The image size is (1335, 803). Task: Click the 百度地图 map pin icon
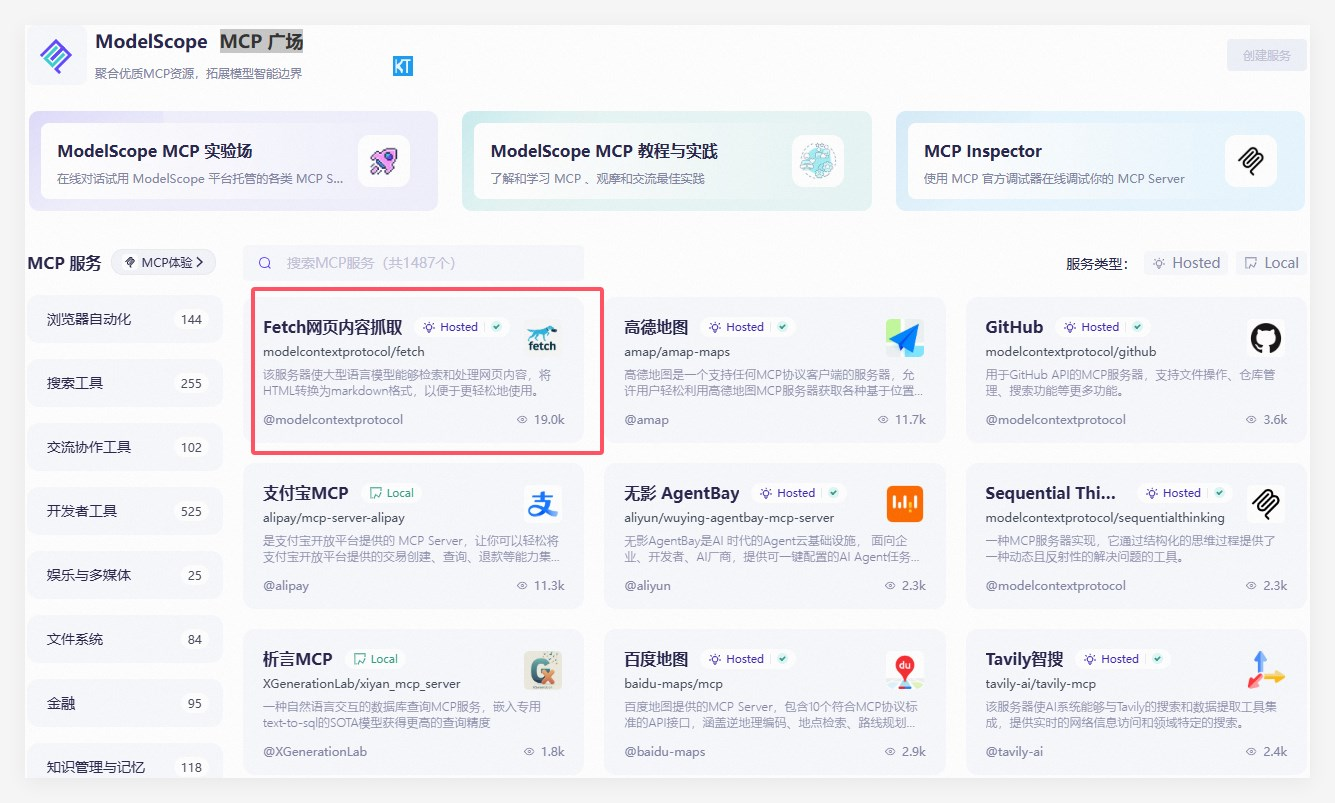904,670
